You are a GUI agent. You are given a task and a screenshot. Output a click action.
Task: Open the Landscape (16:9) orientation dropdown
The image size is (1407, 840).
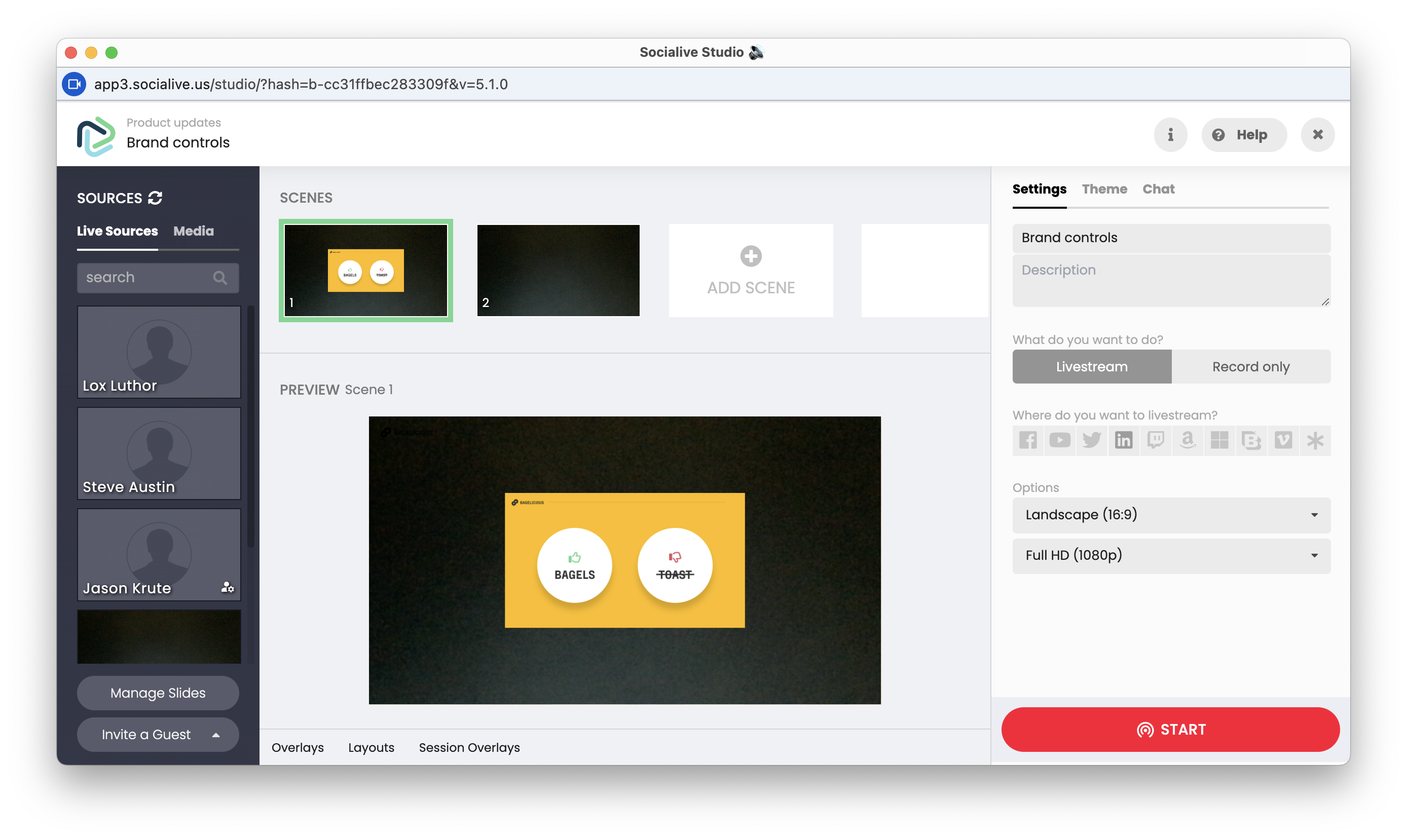pos(1171,515)
